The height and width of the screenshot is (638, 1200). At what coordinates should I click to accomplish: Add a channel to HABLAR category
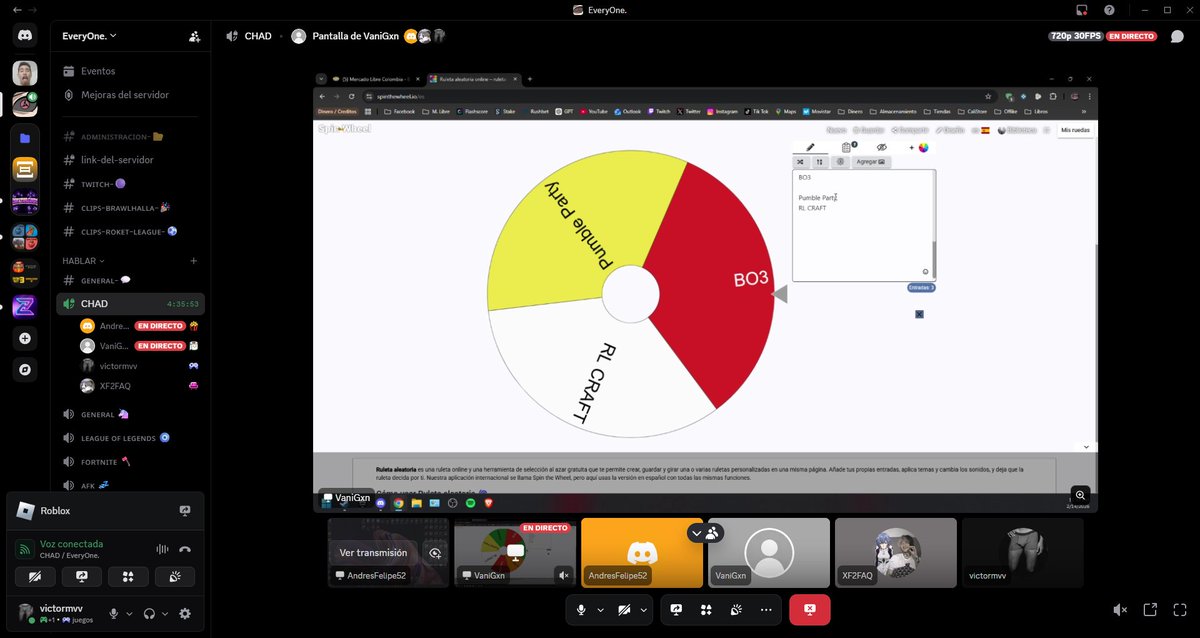pos(194,261)
